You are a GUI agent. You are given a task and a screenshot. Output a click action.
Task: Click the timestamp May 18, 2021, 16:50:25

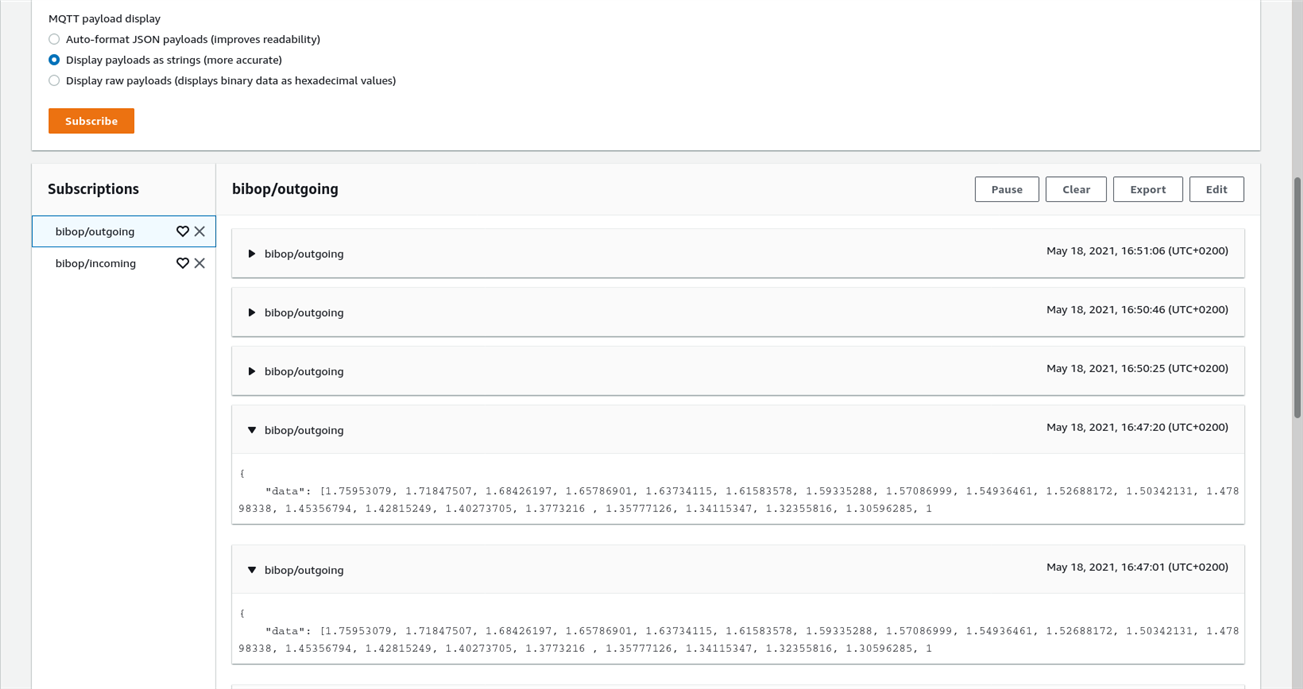pos(1137,369)
